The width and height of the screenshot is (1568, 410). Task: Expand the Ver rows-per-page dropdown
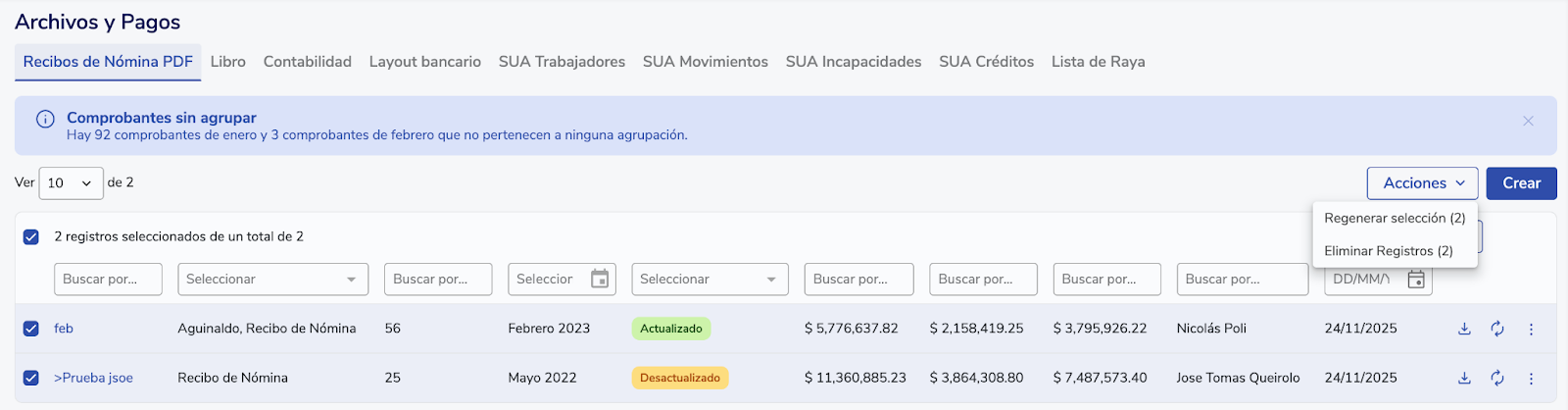click(71, 183)
